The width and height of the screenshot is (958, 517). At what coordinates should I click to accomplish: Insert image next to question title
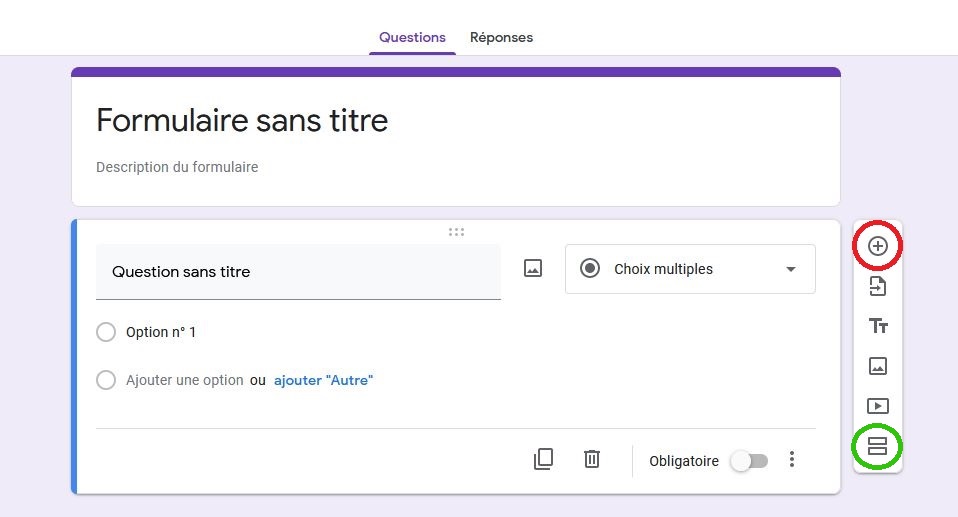[533, 268]
